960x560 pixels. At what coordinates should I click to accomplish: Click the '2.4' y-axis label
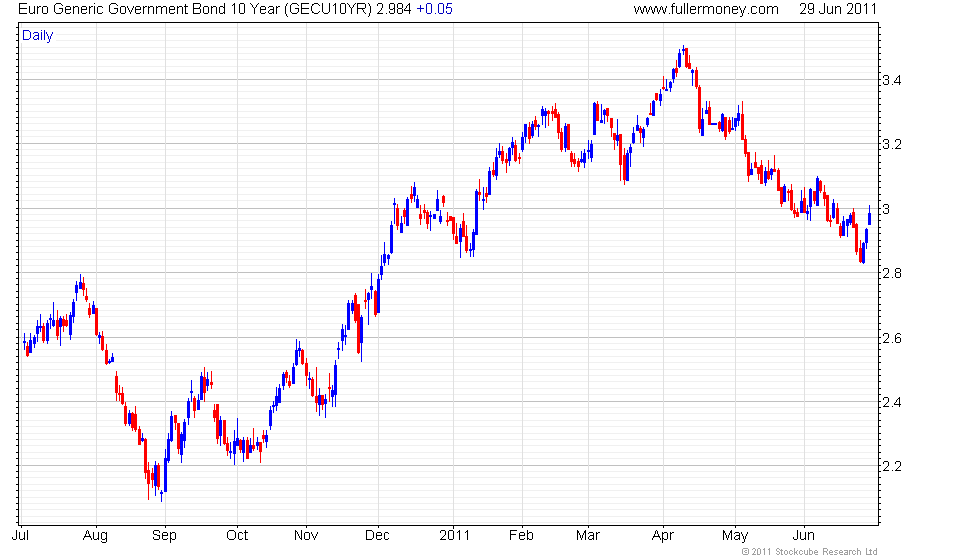891,403
